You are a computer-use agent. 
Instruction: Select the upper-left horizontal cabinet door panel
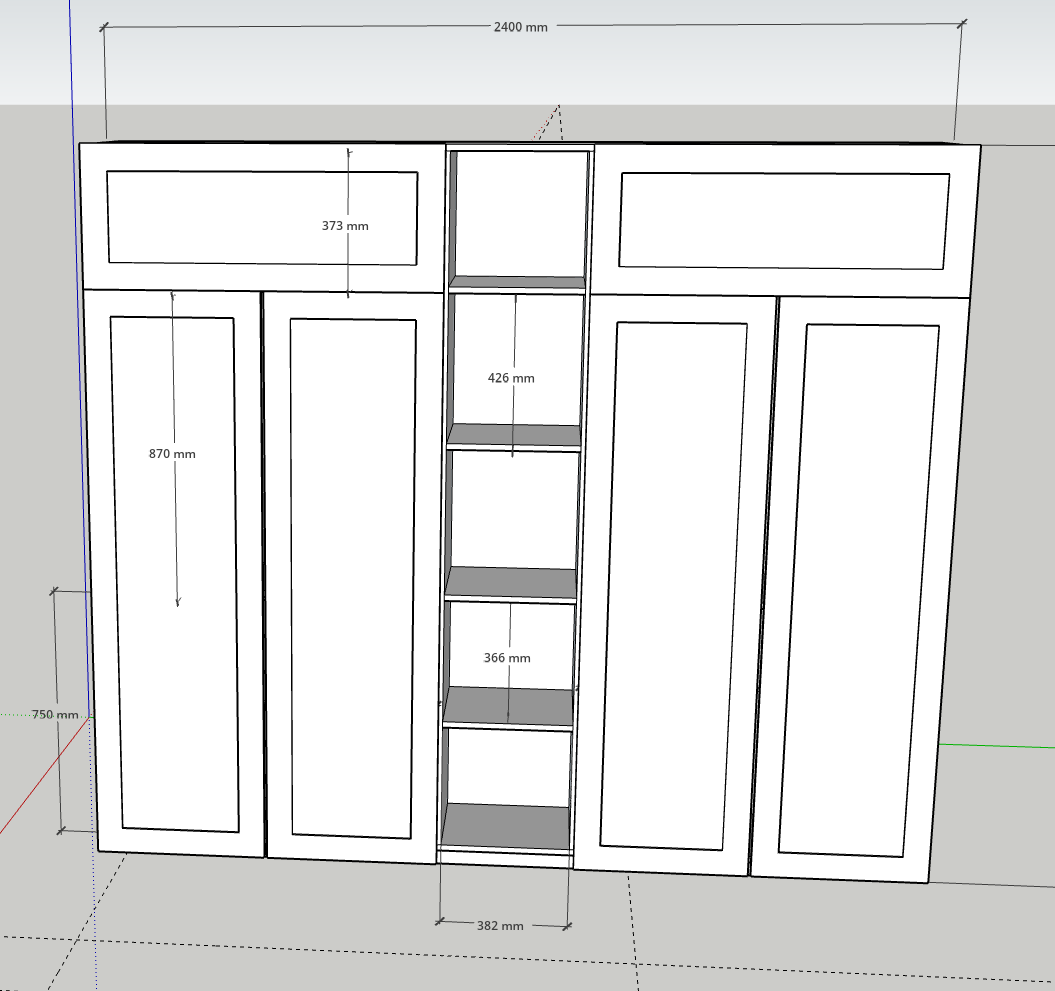pos(262,217)
